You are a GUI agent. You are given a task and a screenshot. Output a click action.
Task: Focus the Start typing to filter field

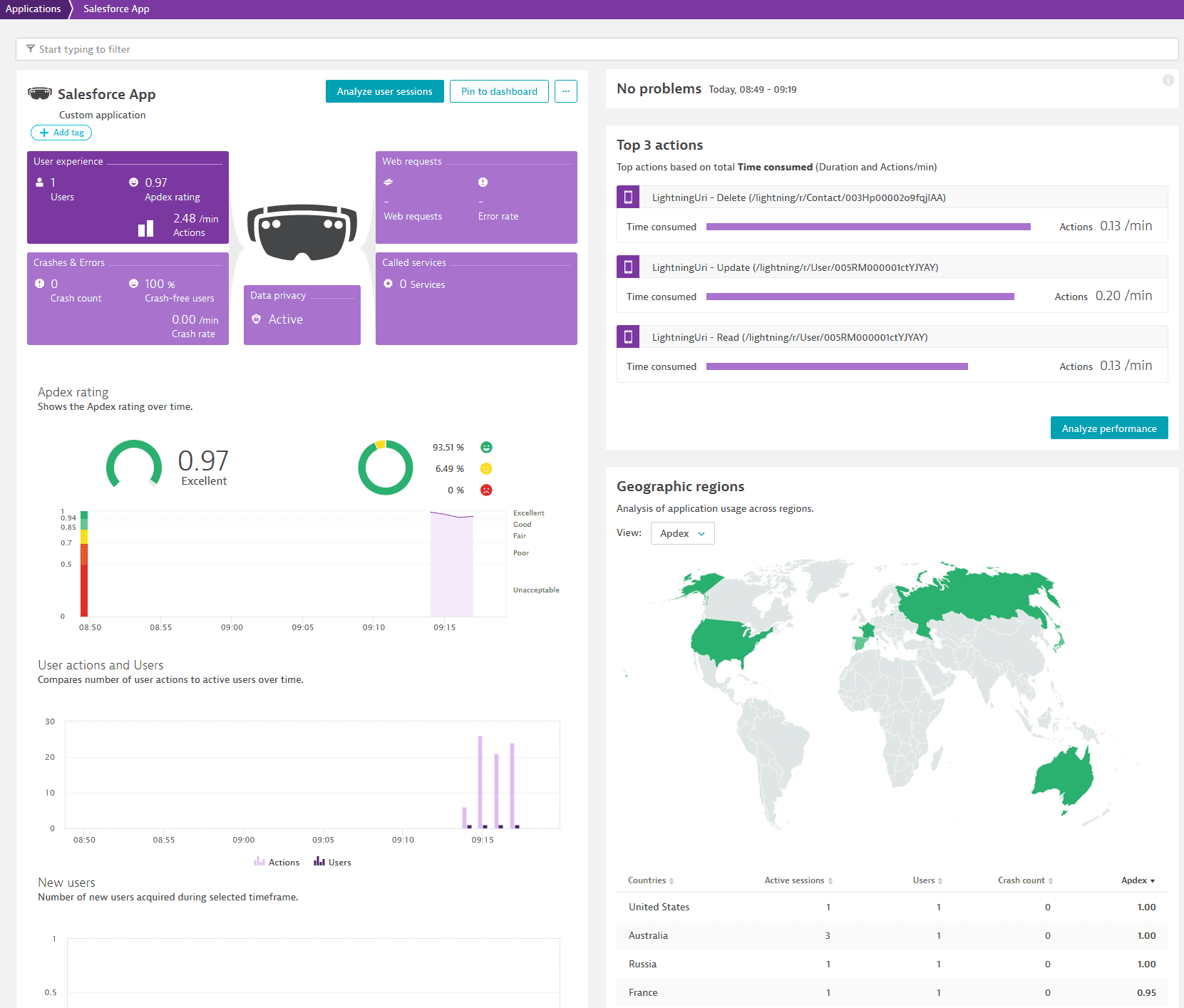tap(597, 49)
